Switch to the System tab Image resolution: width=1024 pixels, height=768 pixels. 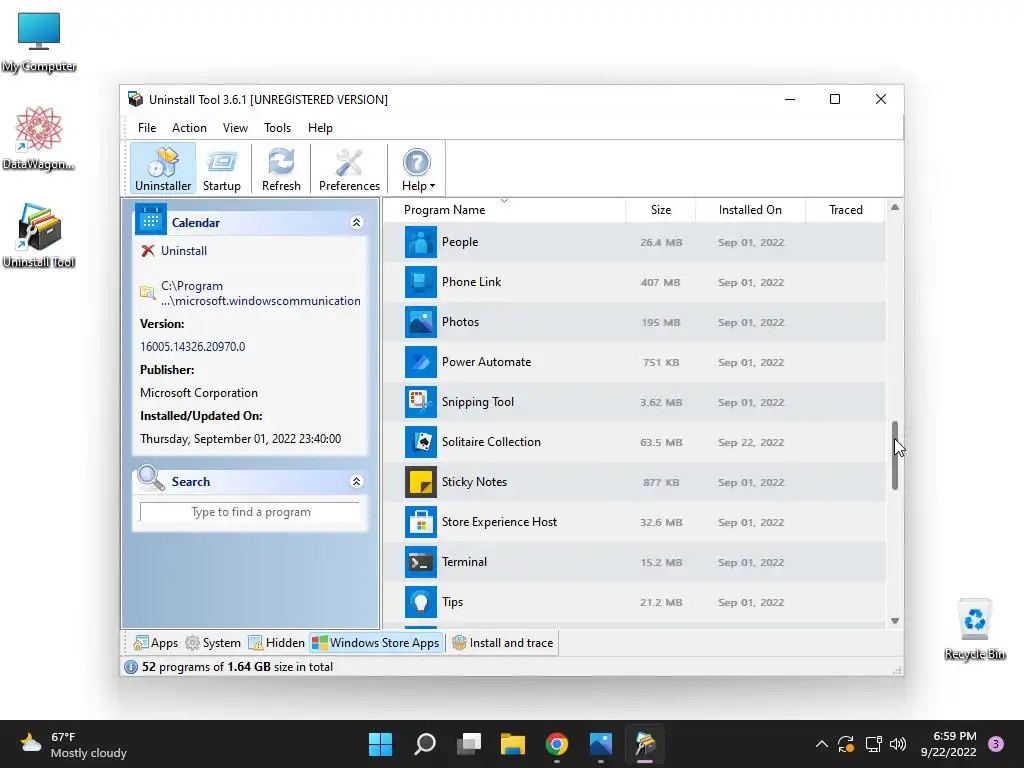pos(213,643)
